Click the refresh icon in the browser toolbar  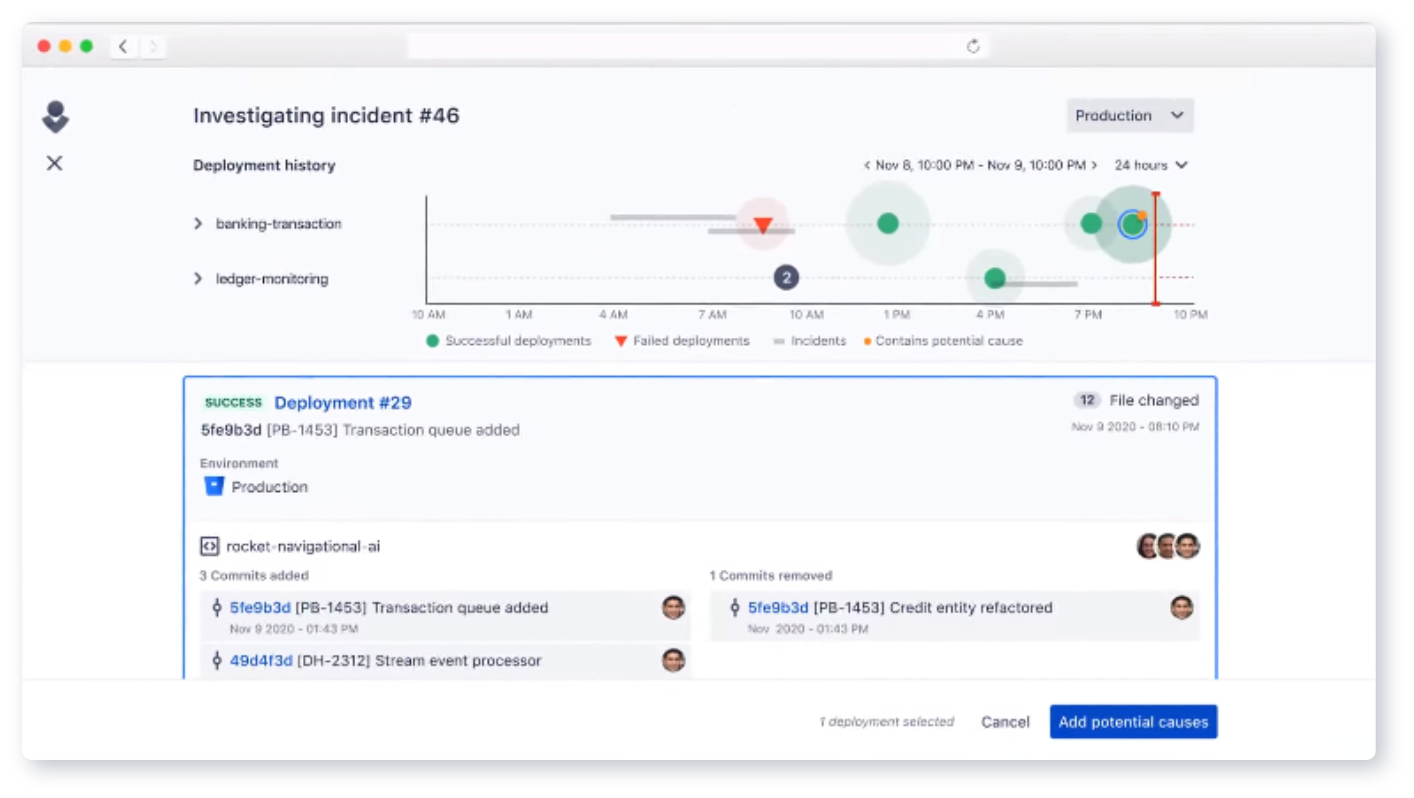click(x=972, y=46)
